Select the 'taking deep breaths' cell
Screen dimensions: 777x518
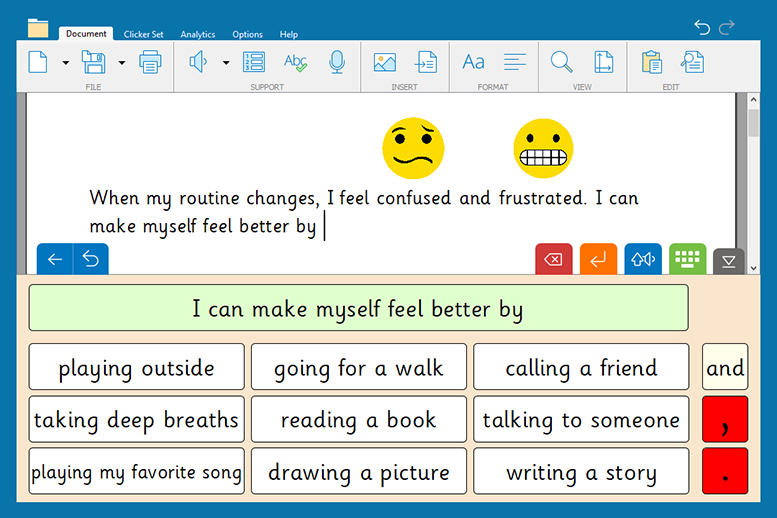pos(137,420)
